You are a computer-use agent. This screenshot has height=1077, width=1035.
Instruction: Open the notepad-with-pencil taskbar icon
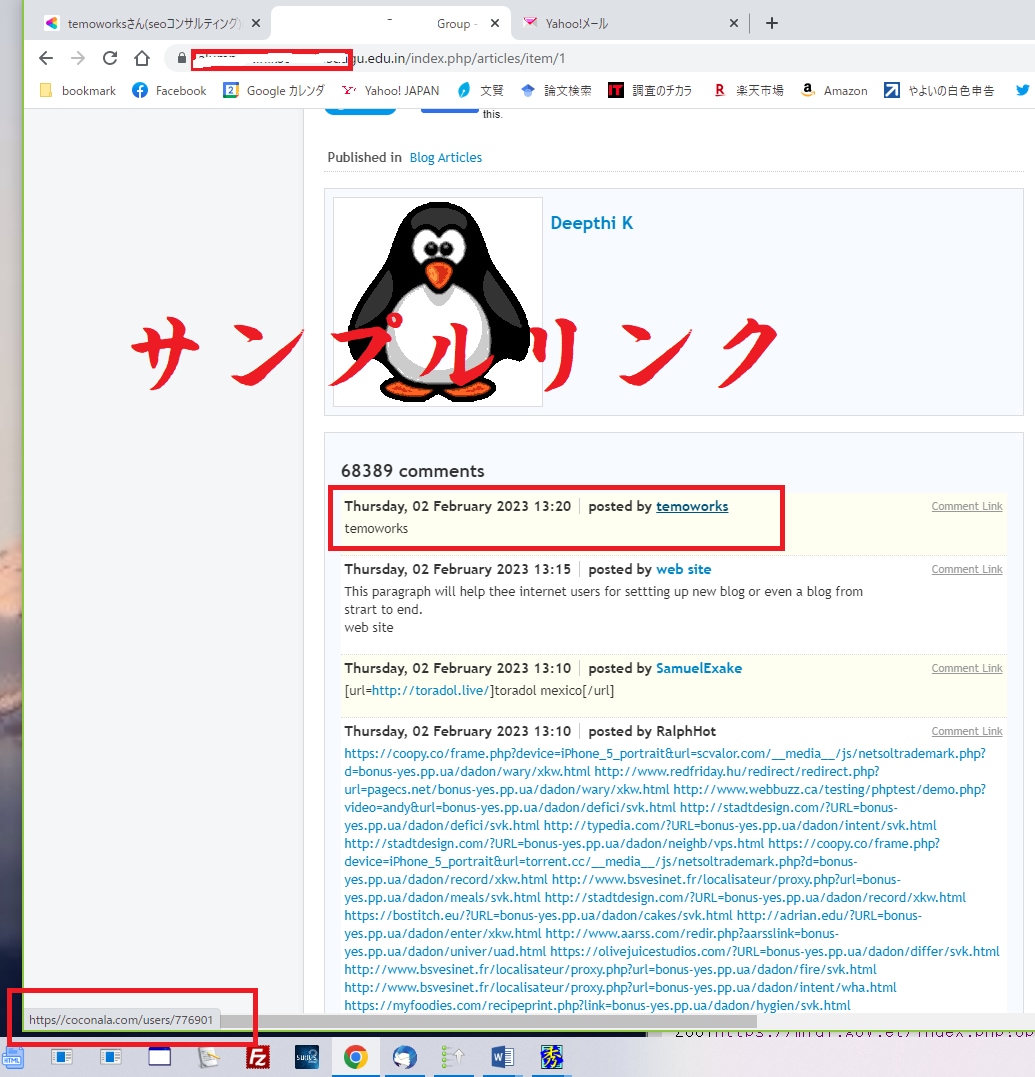click(x=209, y=1058)
